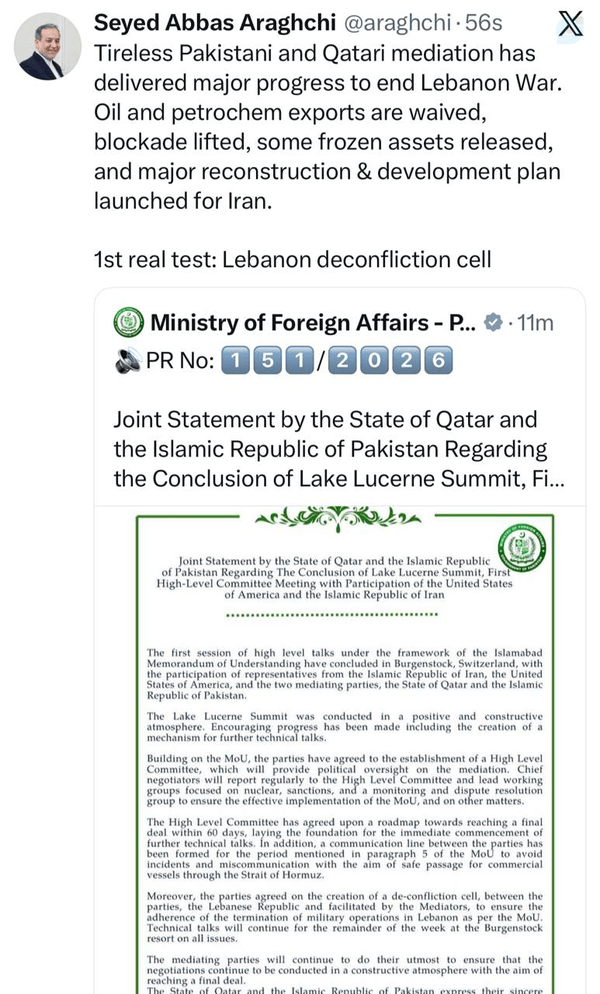Open the Ministry of Foreign Affairs account name
This screenshot has width=600, height=994.
tap(313, 323)
